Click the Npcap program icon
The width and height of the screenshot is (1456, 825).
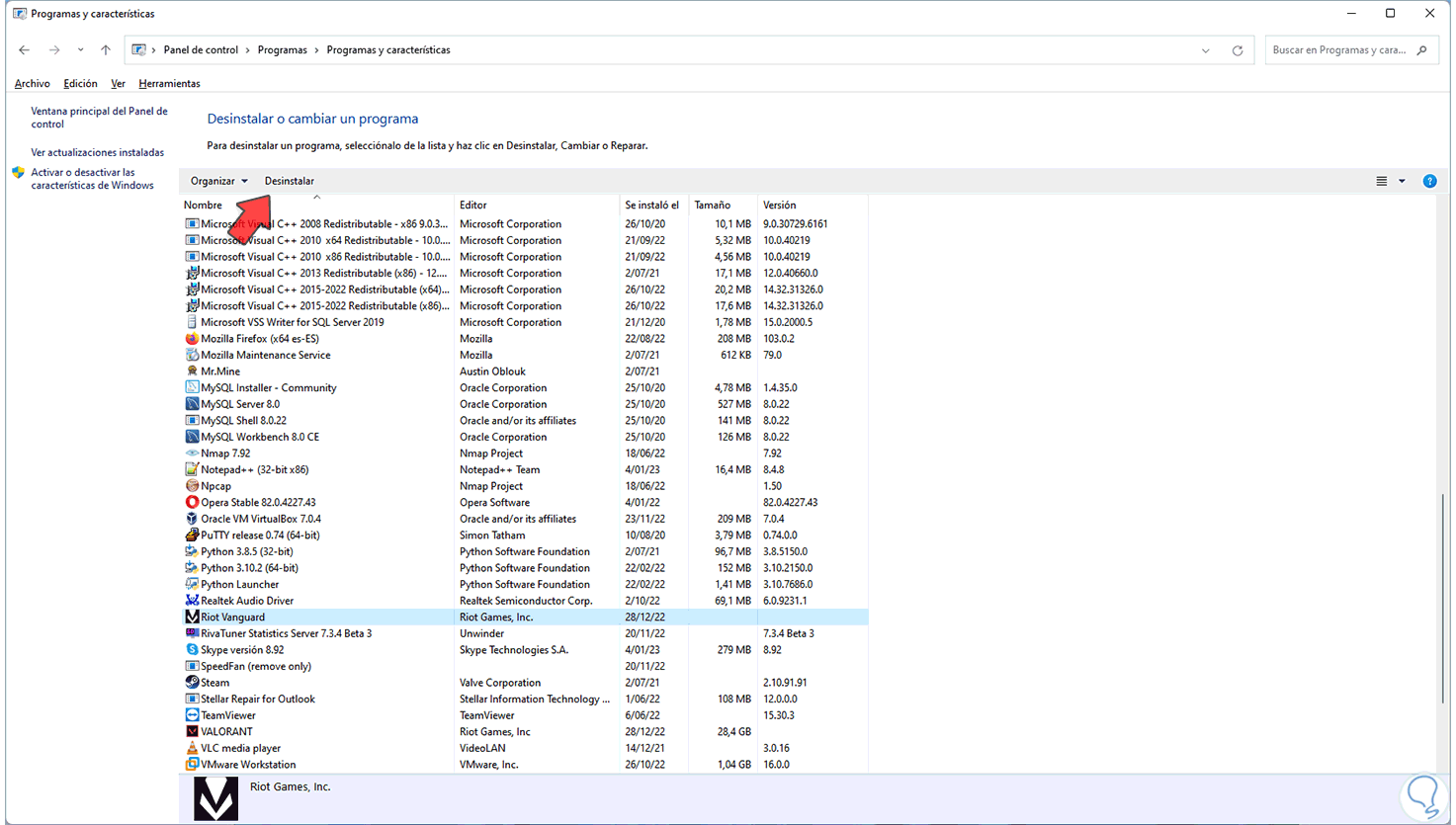pyautogui.click(x=192, y=486)
